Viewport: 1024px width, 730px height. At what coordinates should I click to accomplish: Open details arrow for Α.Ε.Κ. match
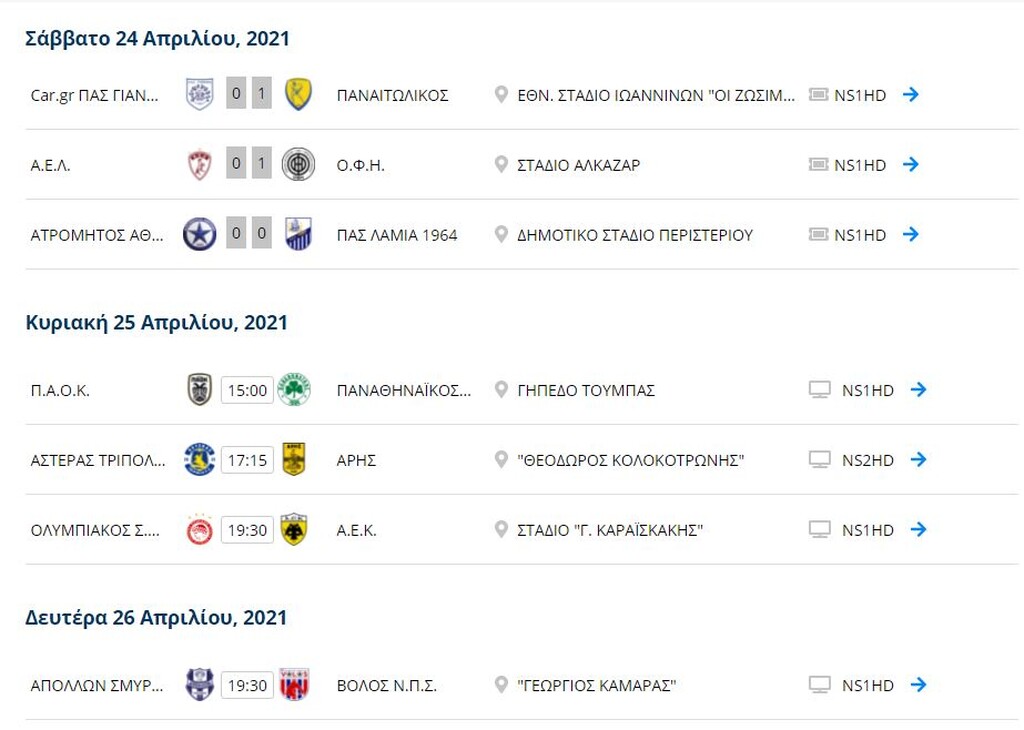pyautogui.click(x=918, y=530)
